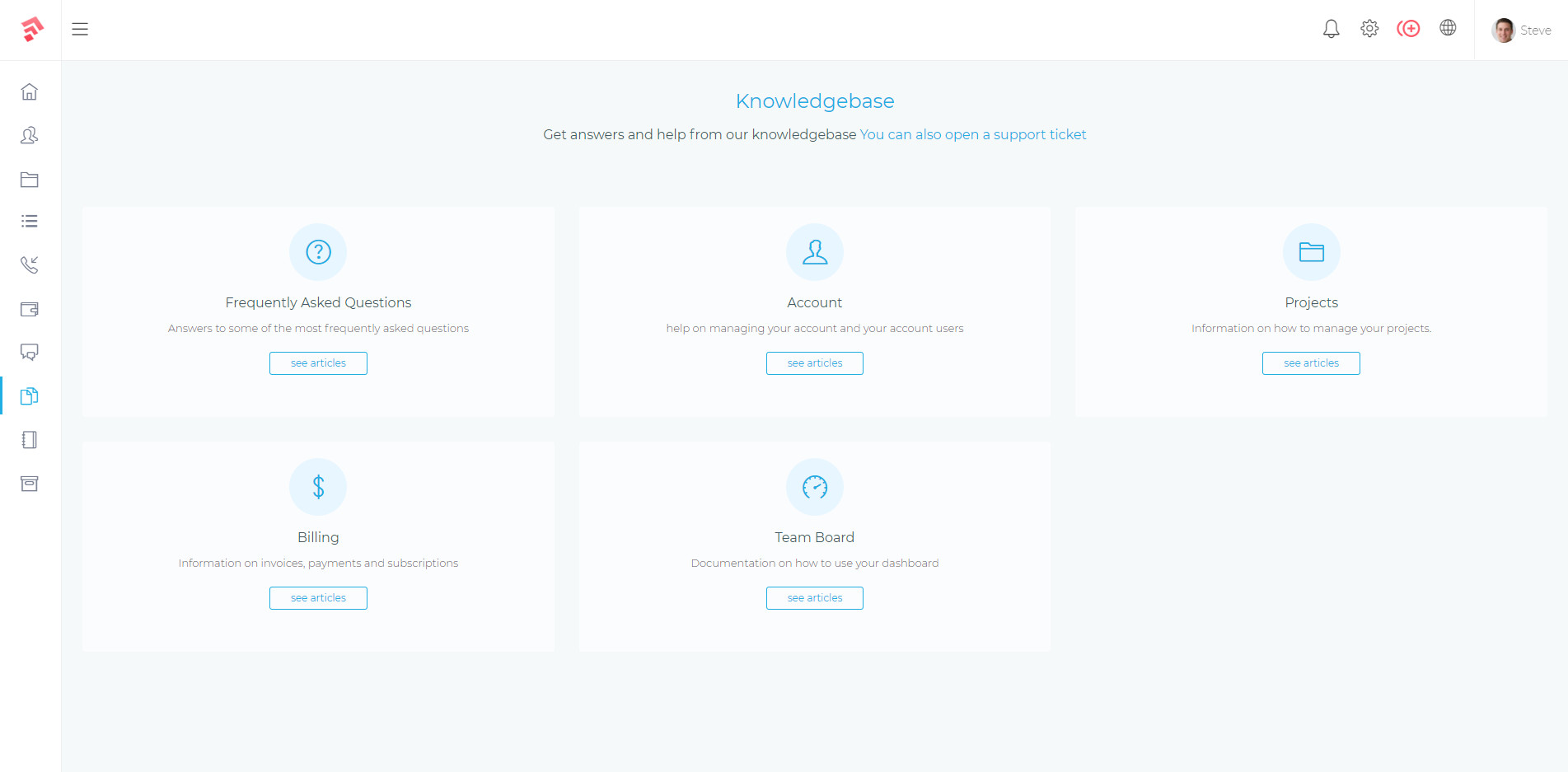Image resolution: width=1568 pixels, height=772 pixels.
Task: Click the red quick-add icon
Action: click(x=1409, y=28)
